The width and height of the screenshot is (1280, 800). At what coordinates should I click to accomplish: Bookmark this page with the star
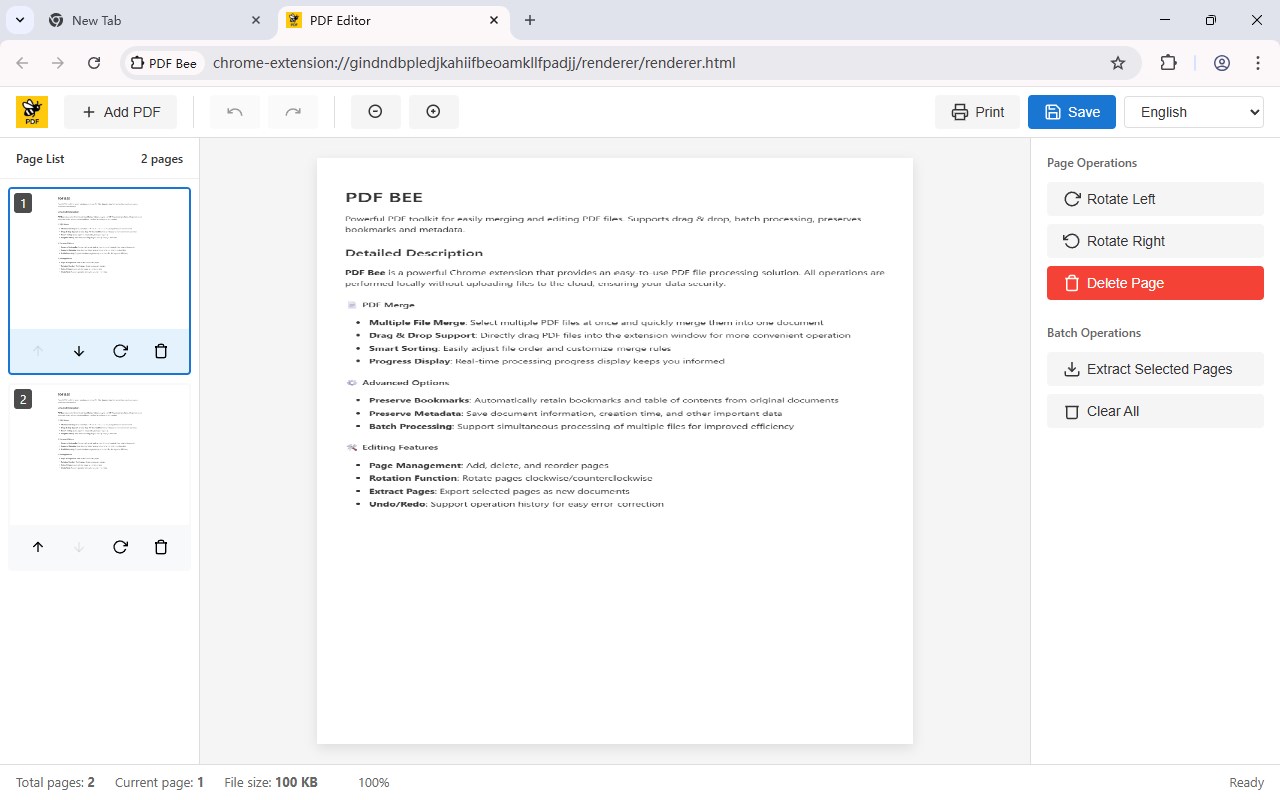point(1118,63)
